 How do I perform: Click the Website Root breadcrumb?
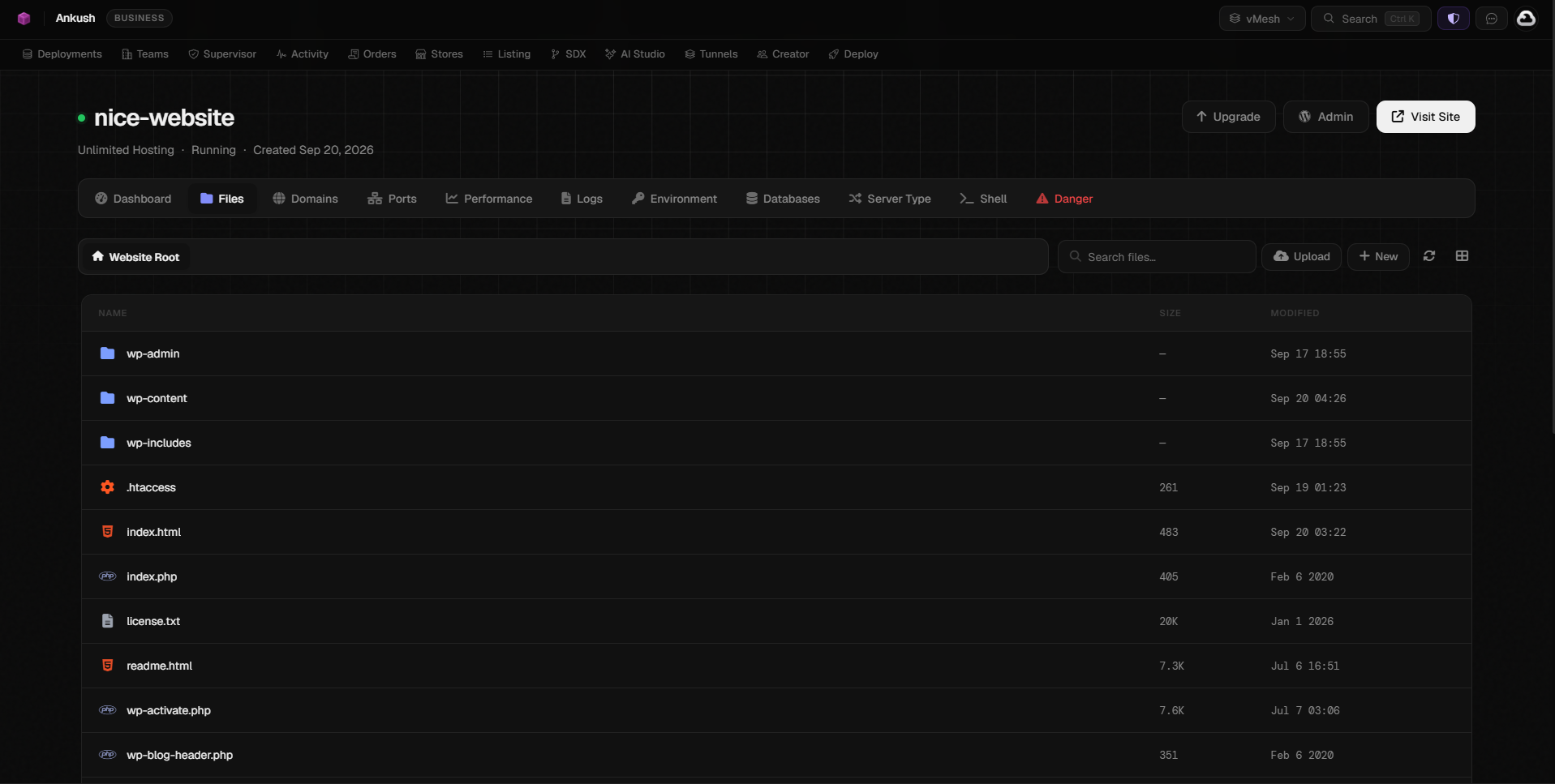[135, 257]
